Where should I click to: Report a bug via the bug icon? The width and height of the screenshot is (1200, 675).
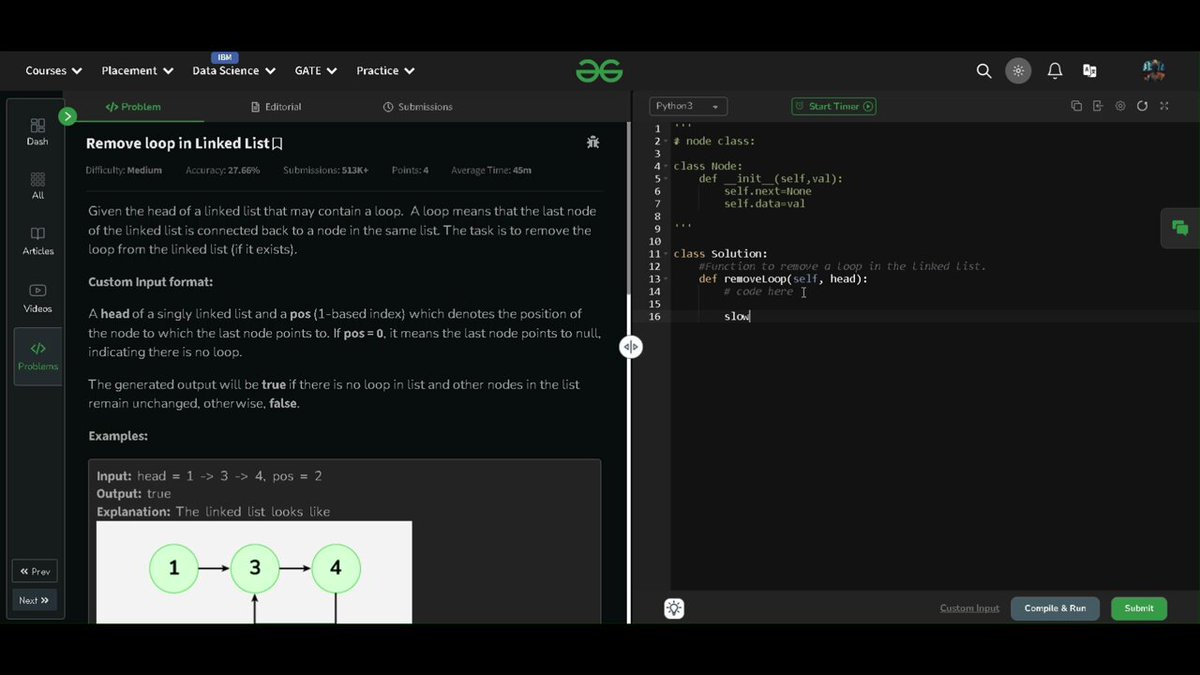593,142
